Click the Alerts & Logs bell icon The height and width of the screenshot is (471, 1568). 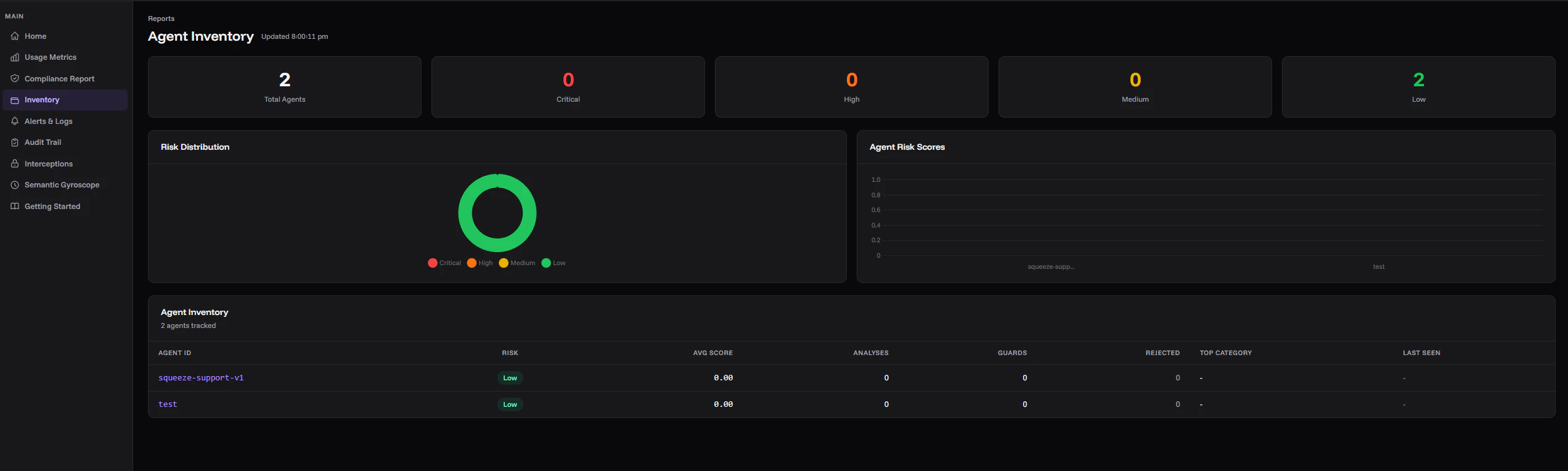(15, 121)
